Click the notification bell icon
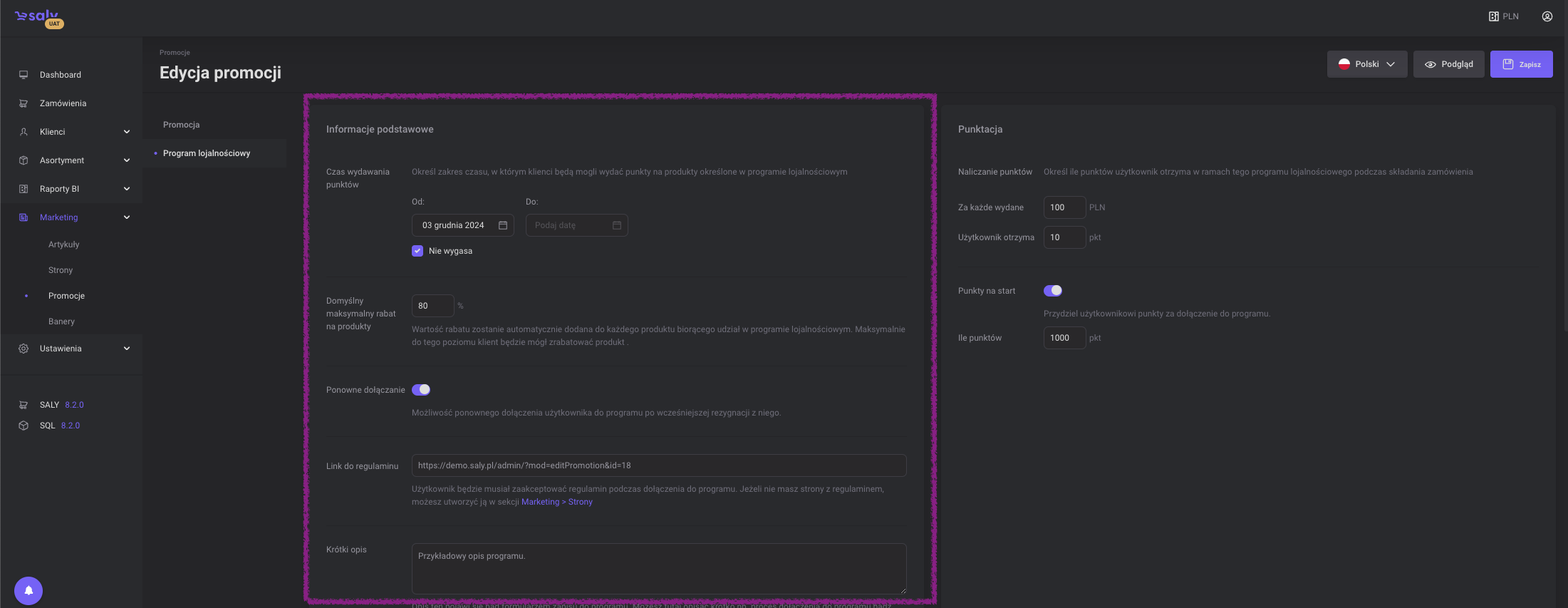 28,590
